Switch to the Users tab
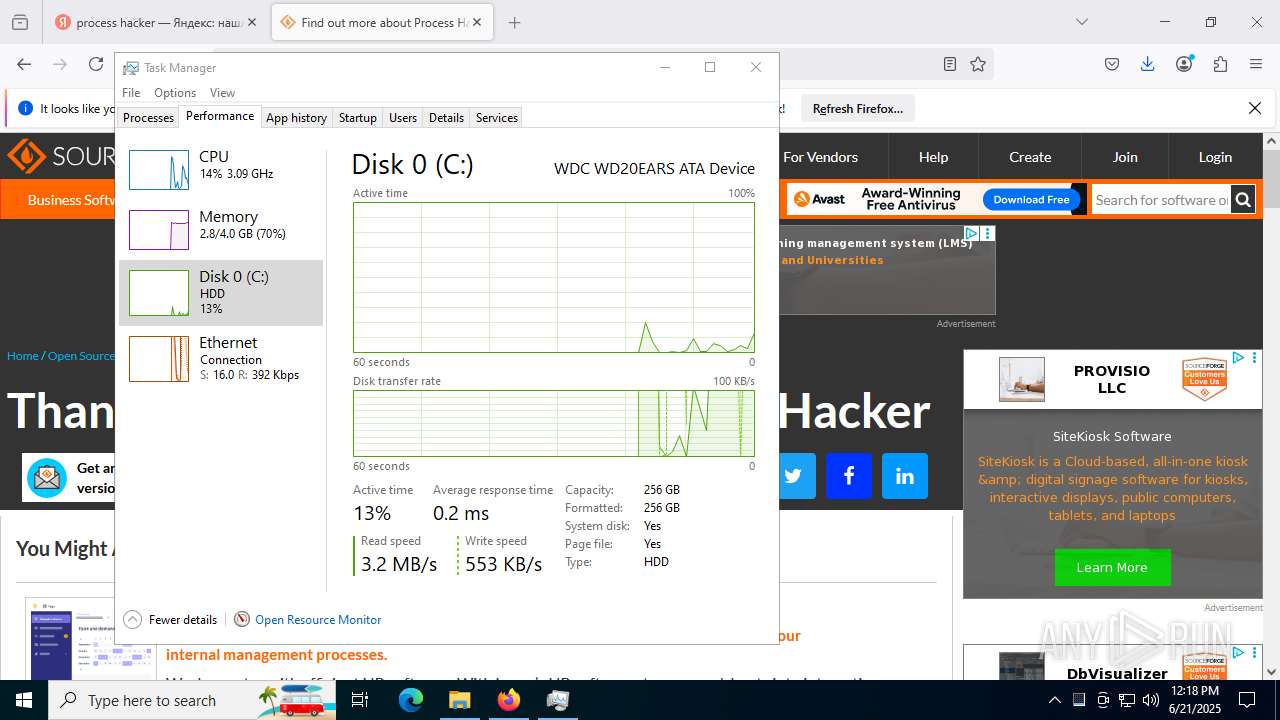 403,118
